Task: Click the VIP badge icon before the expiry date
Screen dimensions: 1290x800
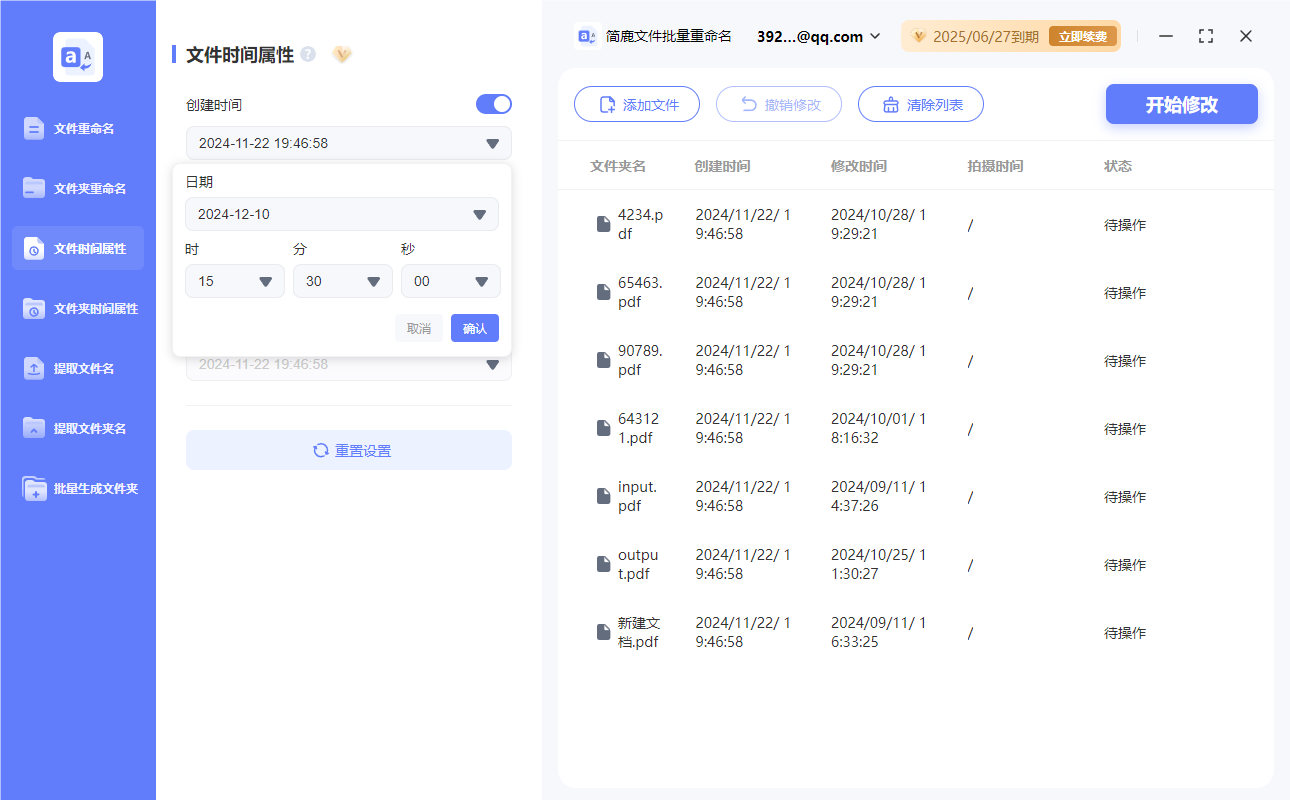Action: pos(919,35)
